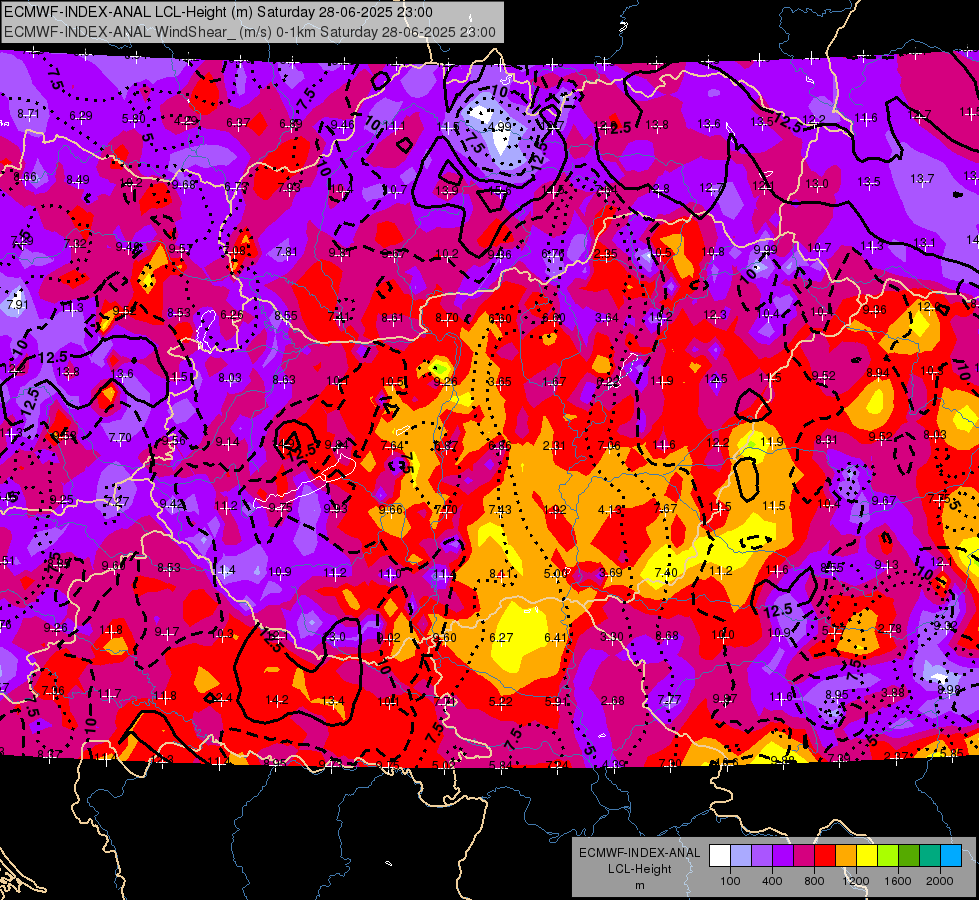Click the grid value 4.99

(500, 126)
